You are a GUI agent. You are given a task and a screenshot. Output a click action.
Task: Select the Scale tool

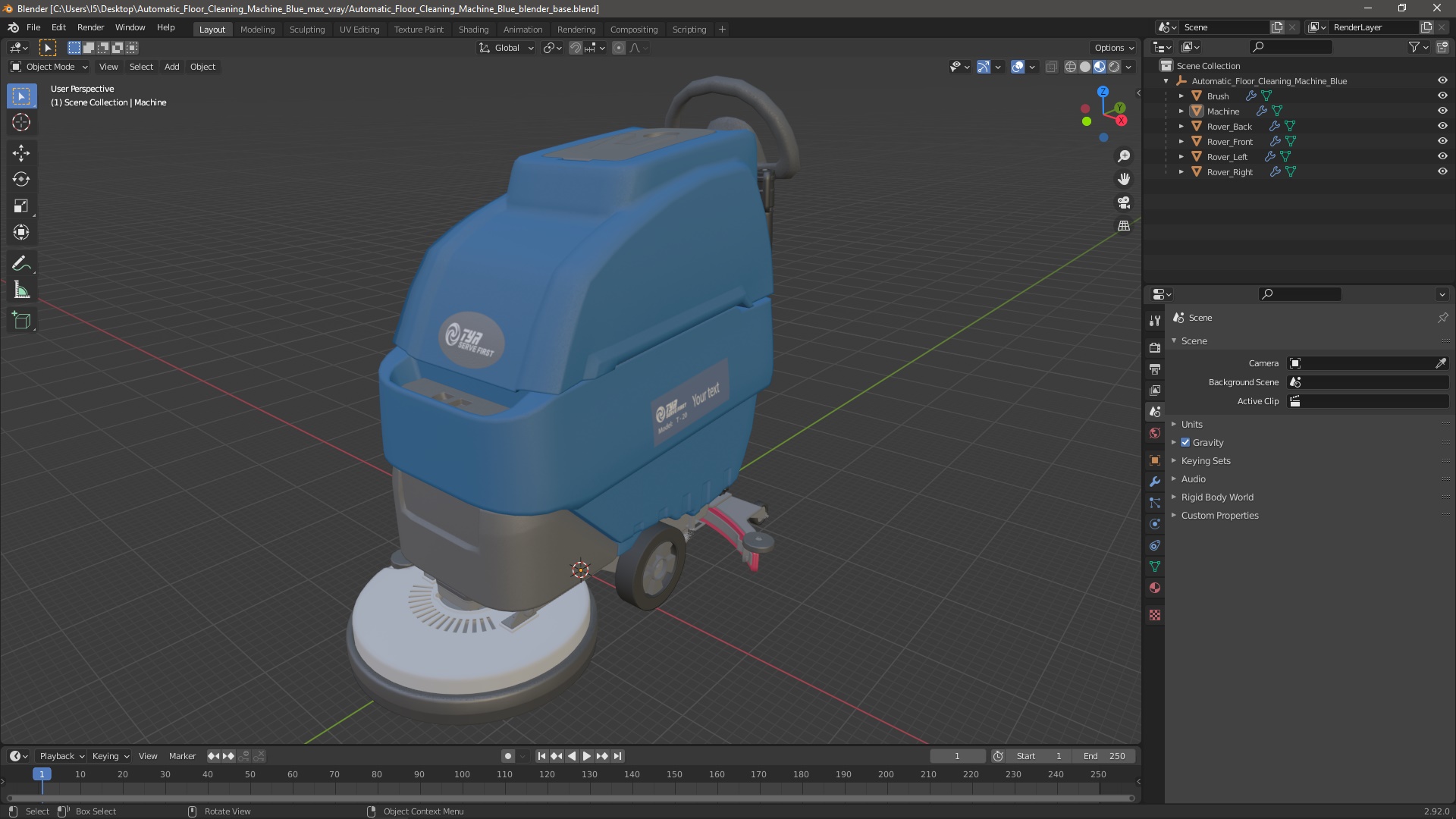tap(21, 206)
